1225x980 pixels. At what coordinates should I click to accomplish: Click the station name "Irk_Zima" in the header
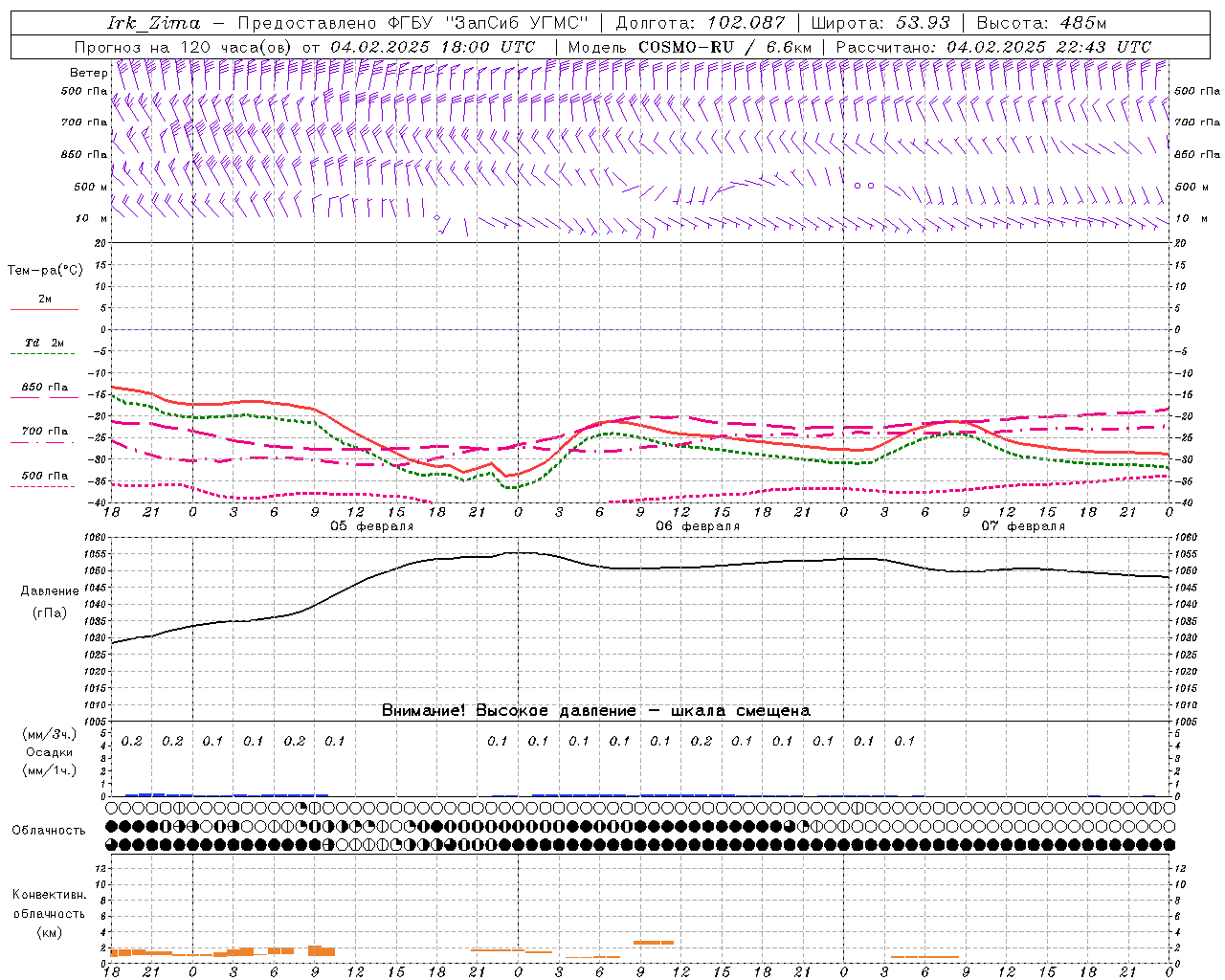click(154, 23)
